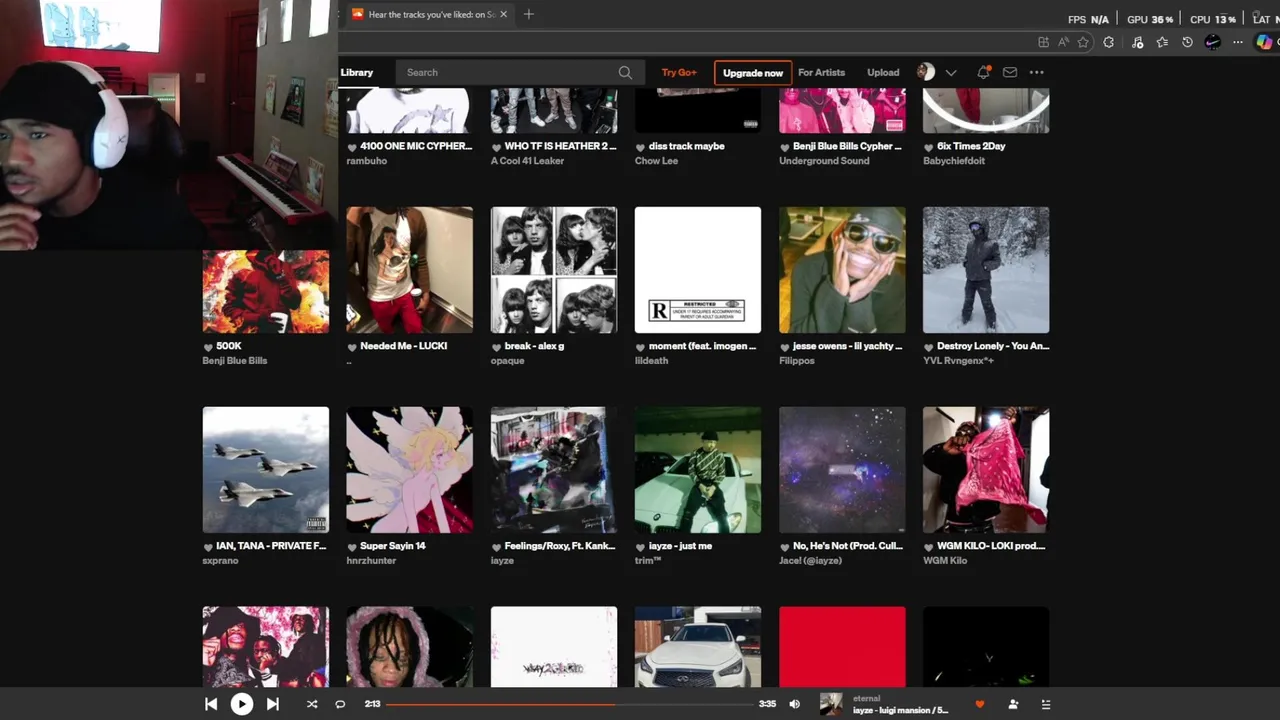Add this page to favorites star
1280x720 pixels.
click(1083, 42)
